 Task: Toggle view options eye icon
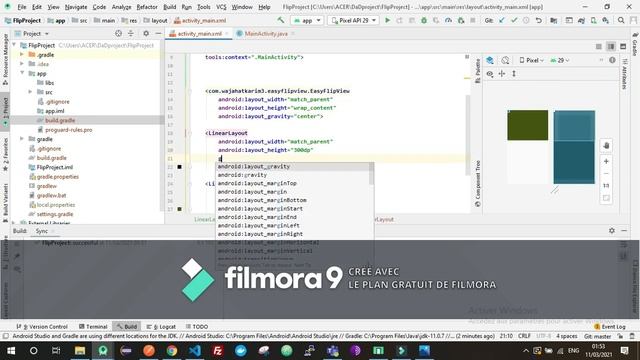tap(490, 74)
